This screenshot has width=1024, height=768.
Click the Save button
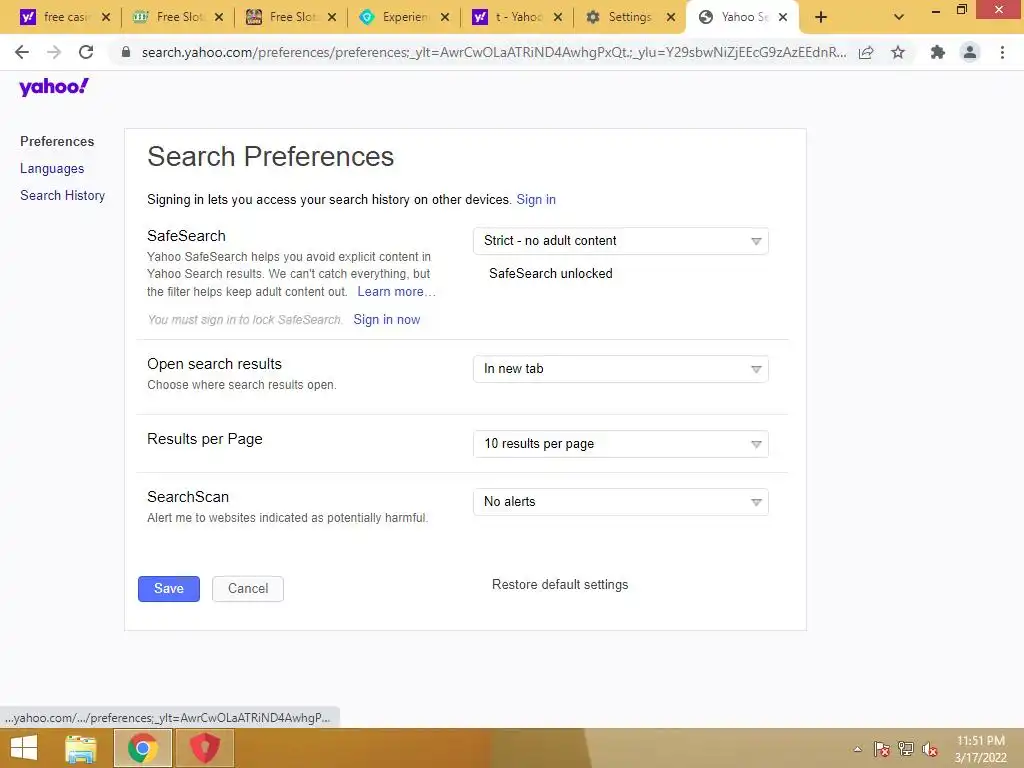click(x=168, y=588)
